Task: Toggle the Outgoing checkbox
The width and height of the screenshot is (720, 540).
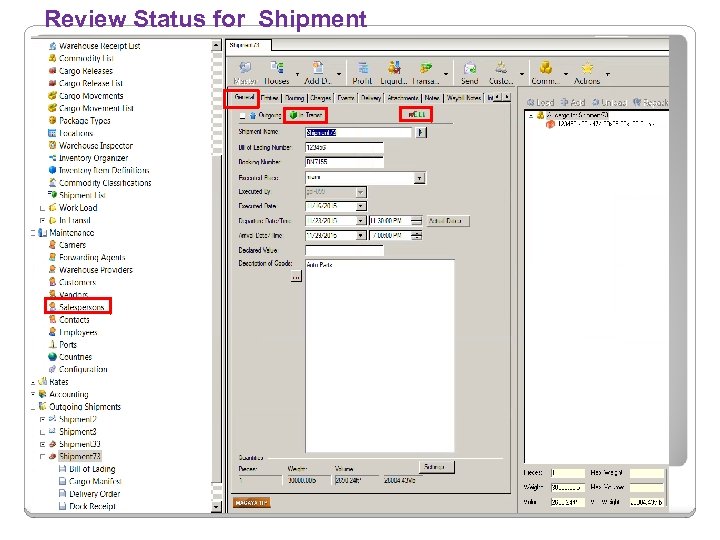Action: [242, 115]
